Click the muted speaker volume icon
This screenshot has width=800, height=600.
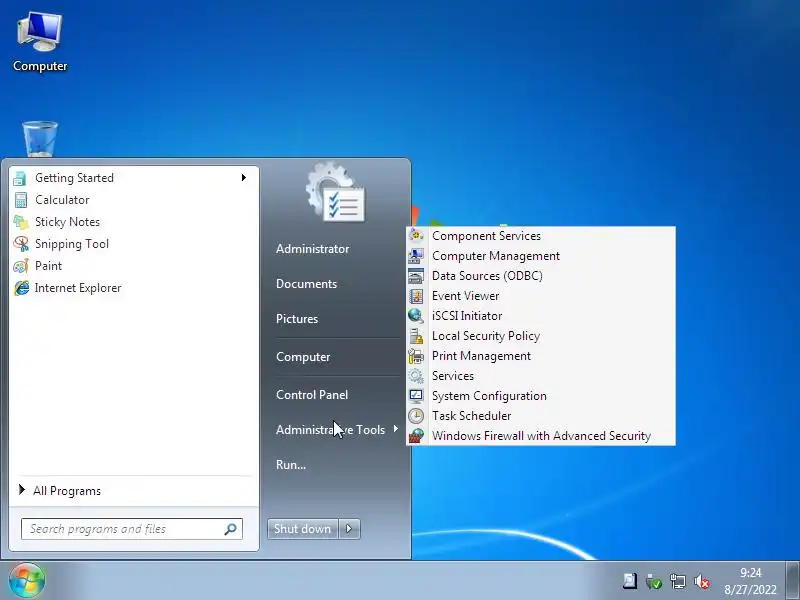[x=702, y=581]
